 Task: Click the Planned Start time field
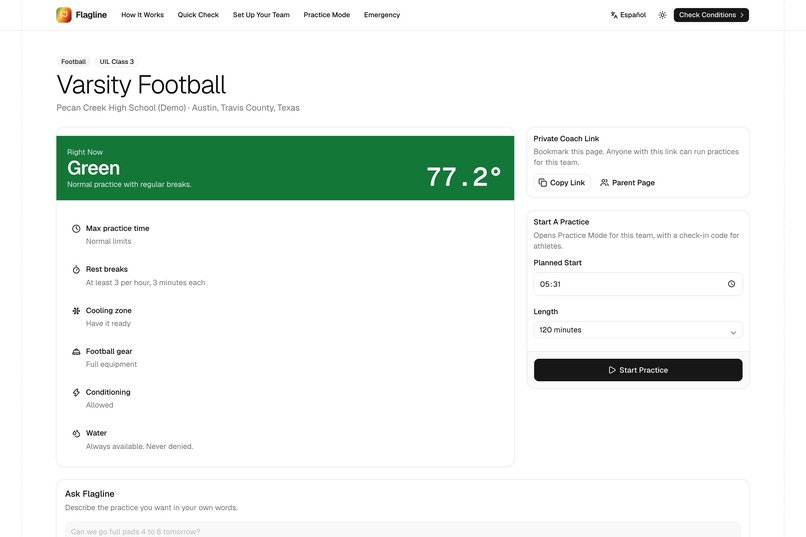(638, 284)
